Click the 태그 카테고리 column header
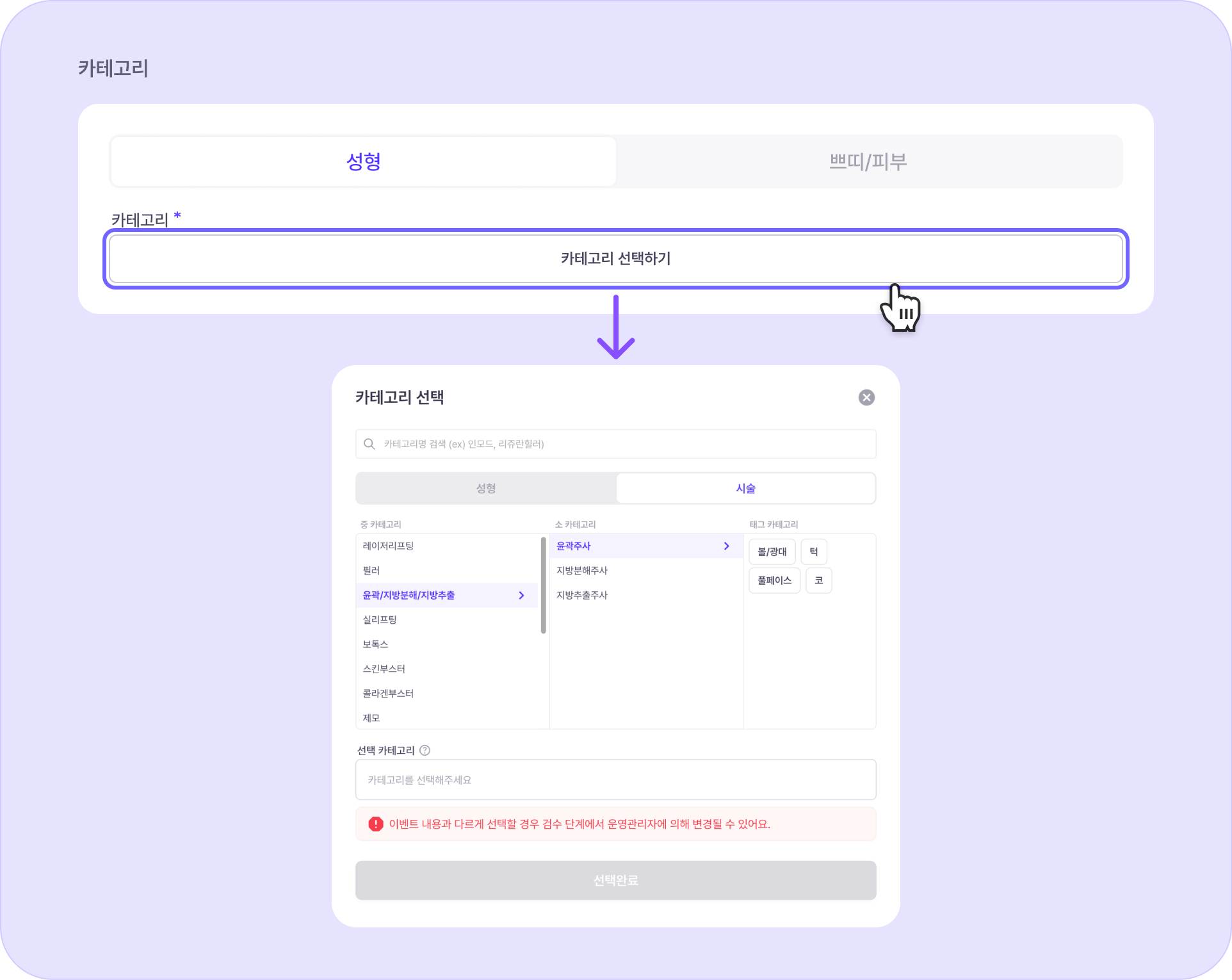Viewport: 1232px width, 980px height. 774,525
